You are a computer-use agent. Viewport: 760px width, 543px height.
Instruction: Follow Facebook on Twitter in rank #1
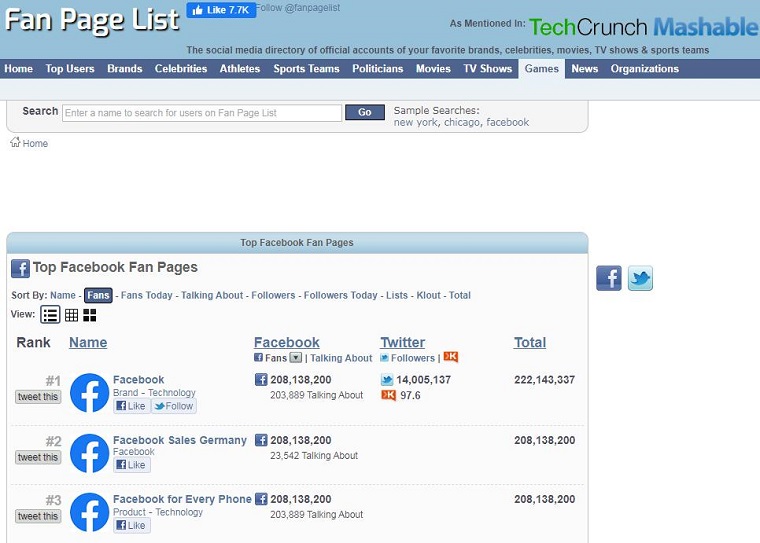pyautogui.click(x=174, y=406)
